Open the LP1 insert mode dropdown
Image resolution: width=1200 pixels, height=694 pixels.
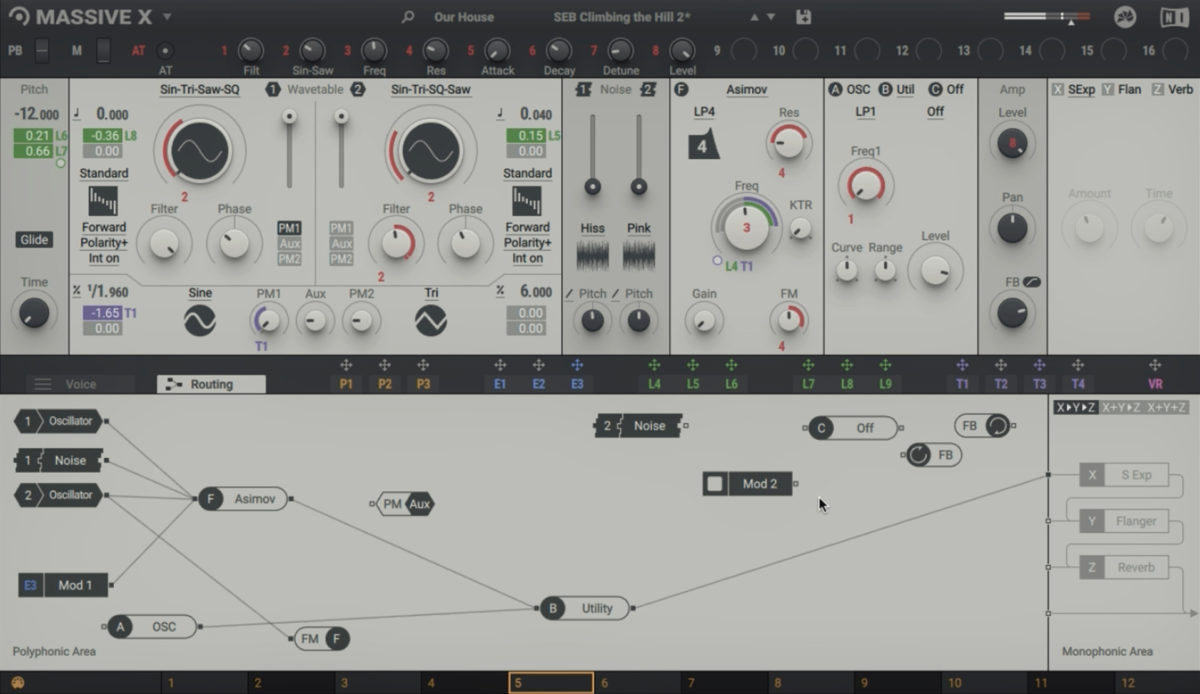pos(866,112)
